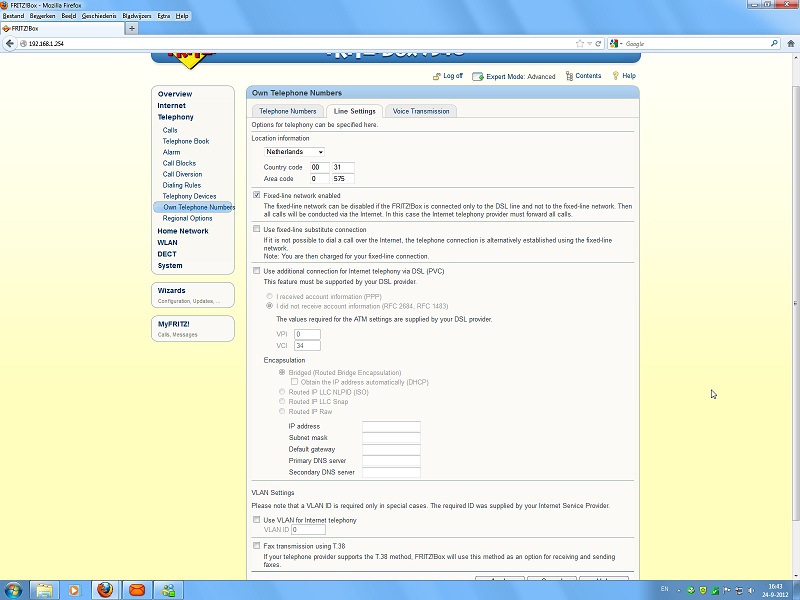Click the Contents tree icon
800x600 pixels.
coord(569,76)
